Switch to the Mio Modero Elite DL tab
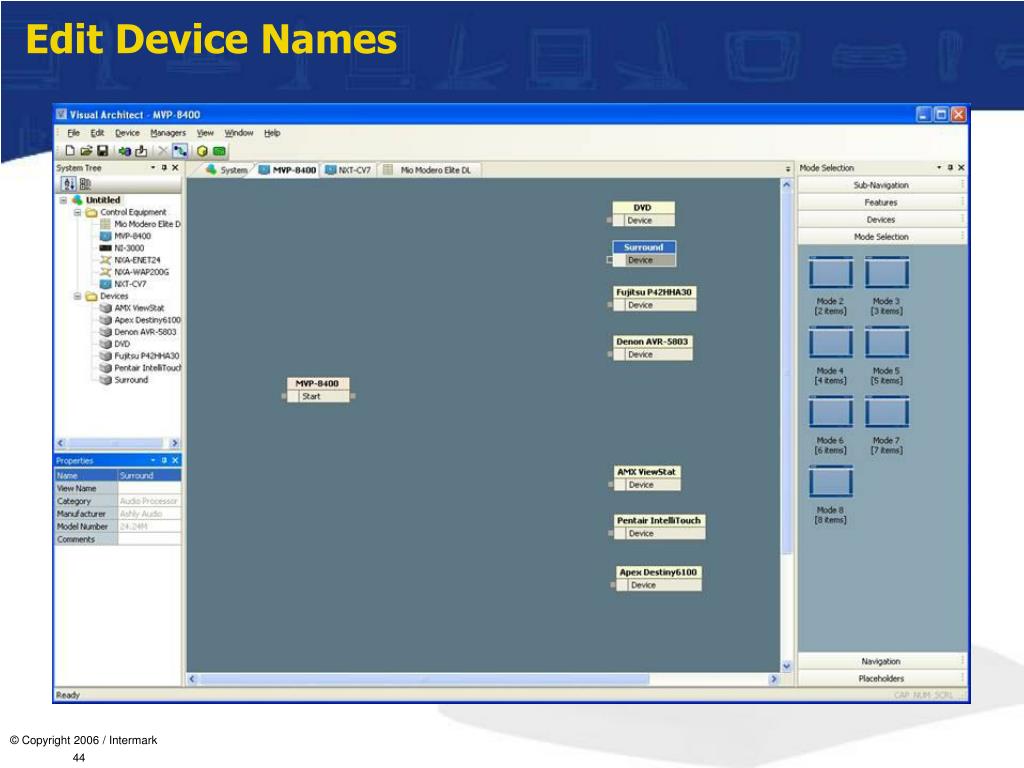Viewport: 1024px width, 768px height. tap(428, 170)
